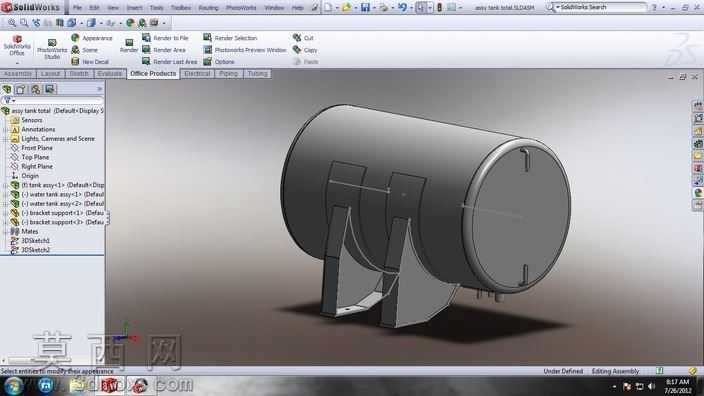The image size is (704, 396).
Task: Click Zoom to Area icon
Action: (x=24, y=22)
